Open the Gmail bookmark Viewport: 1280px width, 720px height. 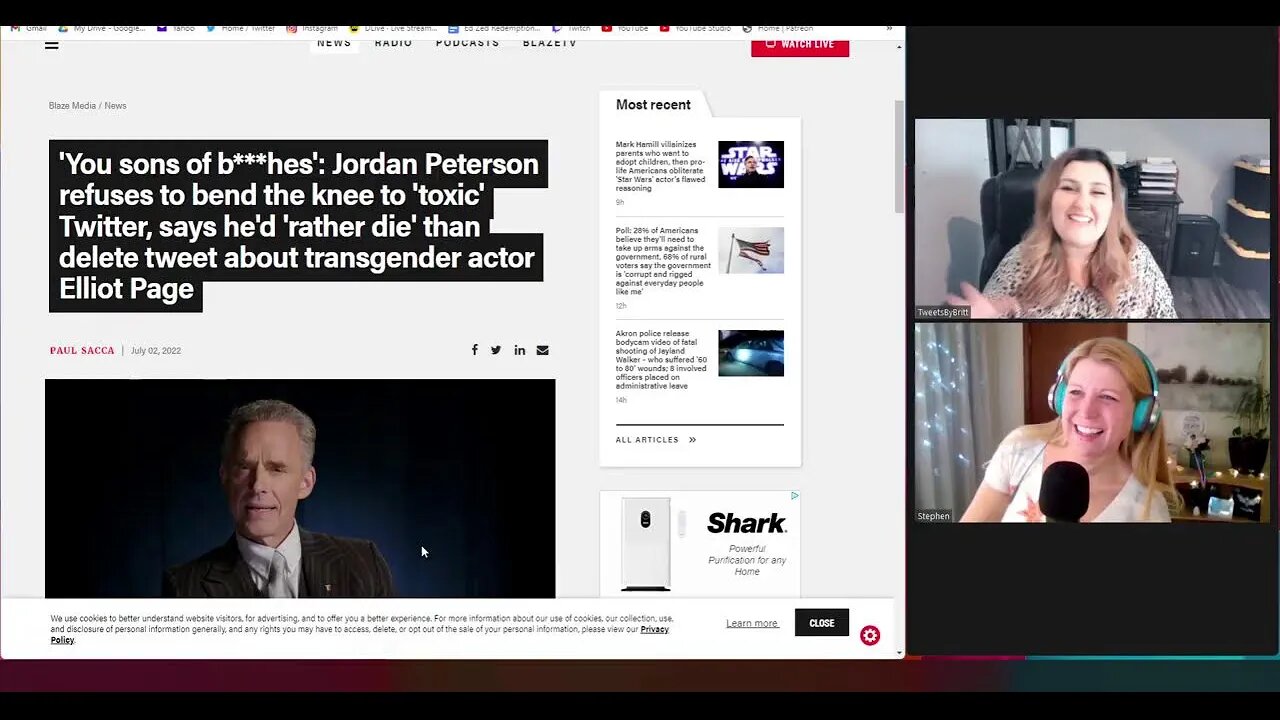pos(27,29)
